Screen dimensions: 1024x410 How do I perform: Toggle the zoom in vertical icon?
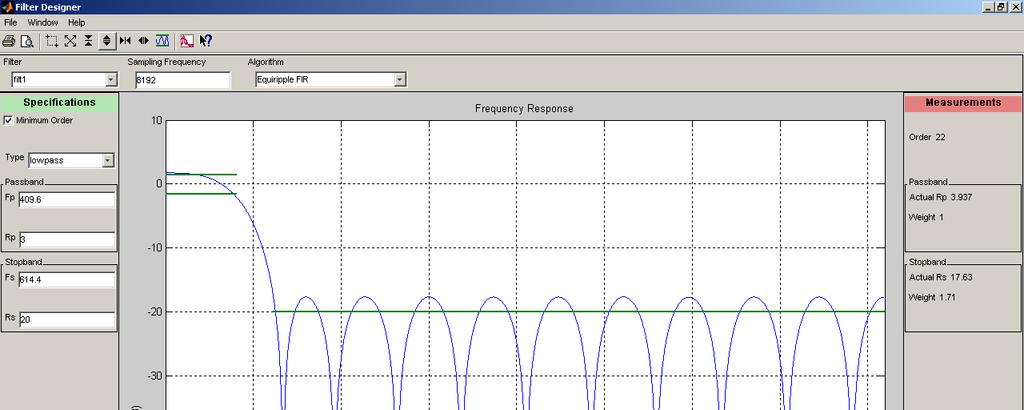coord(107,41)
